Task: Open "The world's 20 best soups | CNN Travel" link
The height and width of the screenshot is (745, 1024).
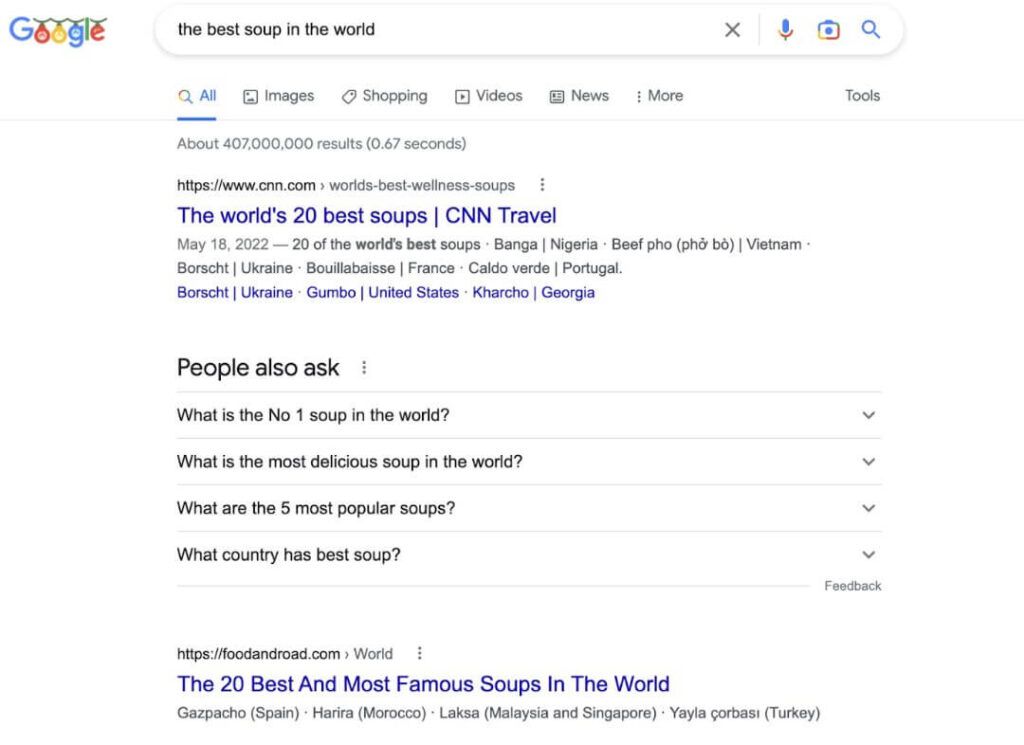Action: tap(367, 216)
